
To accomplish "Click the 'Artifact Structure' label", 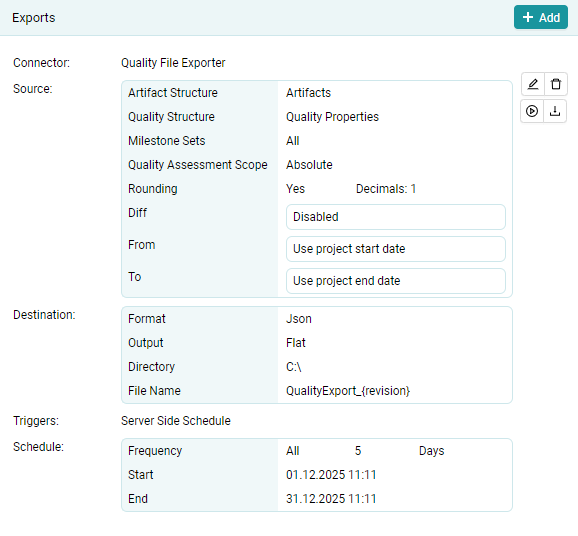I will tap(173, 93).
